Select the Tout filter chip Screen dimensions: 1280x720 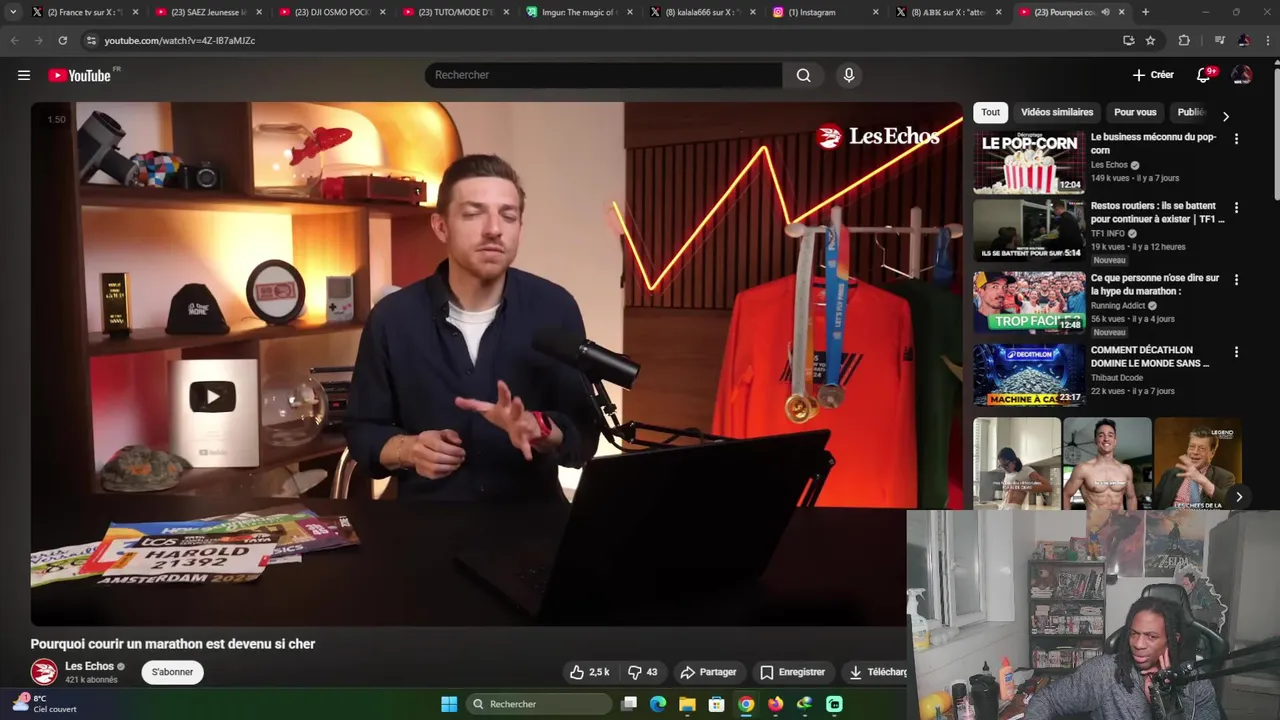tap(990, 112)
